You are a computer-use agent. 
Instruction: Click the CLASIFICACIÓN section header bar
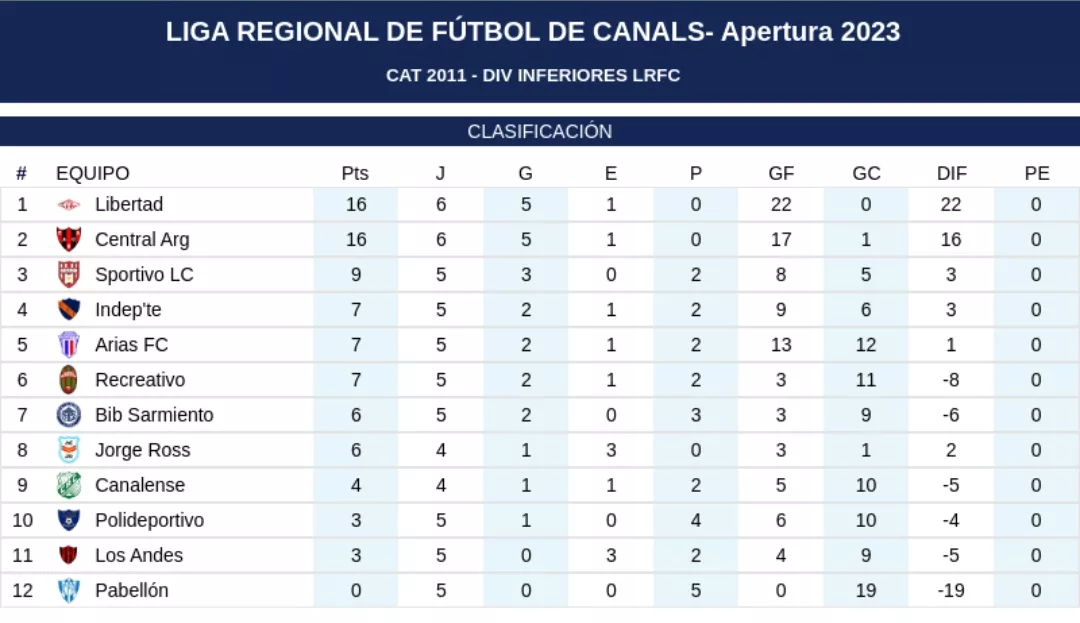click(540, 132)
